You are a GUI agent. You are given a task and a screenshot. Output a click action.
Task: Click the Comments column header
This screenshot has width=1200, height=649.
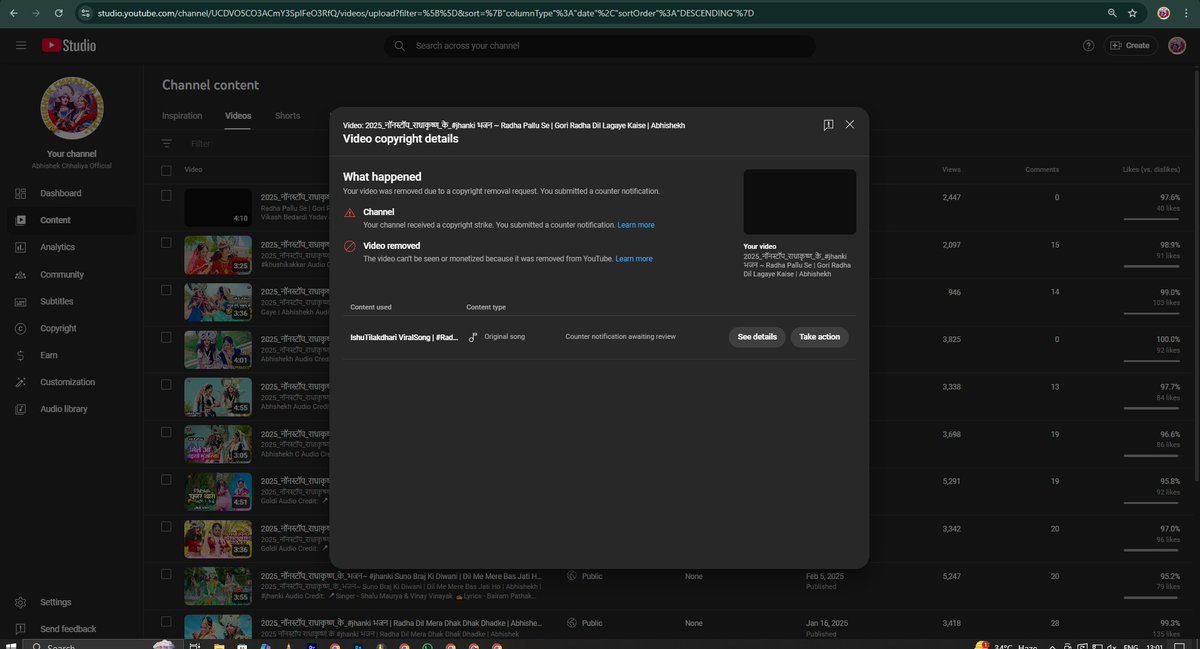[x=1042, y=169]
